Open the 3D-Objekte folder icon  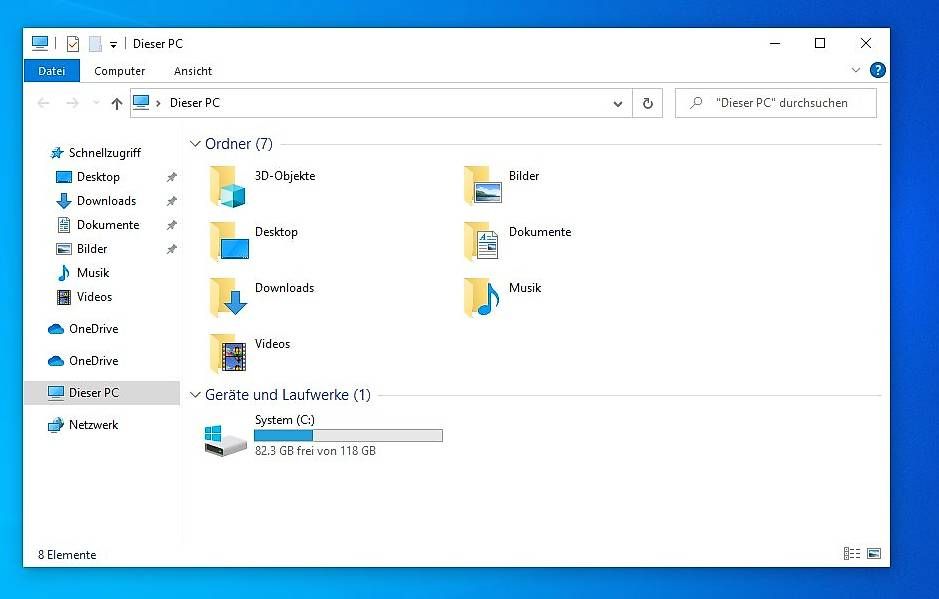pos(228,187)
